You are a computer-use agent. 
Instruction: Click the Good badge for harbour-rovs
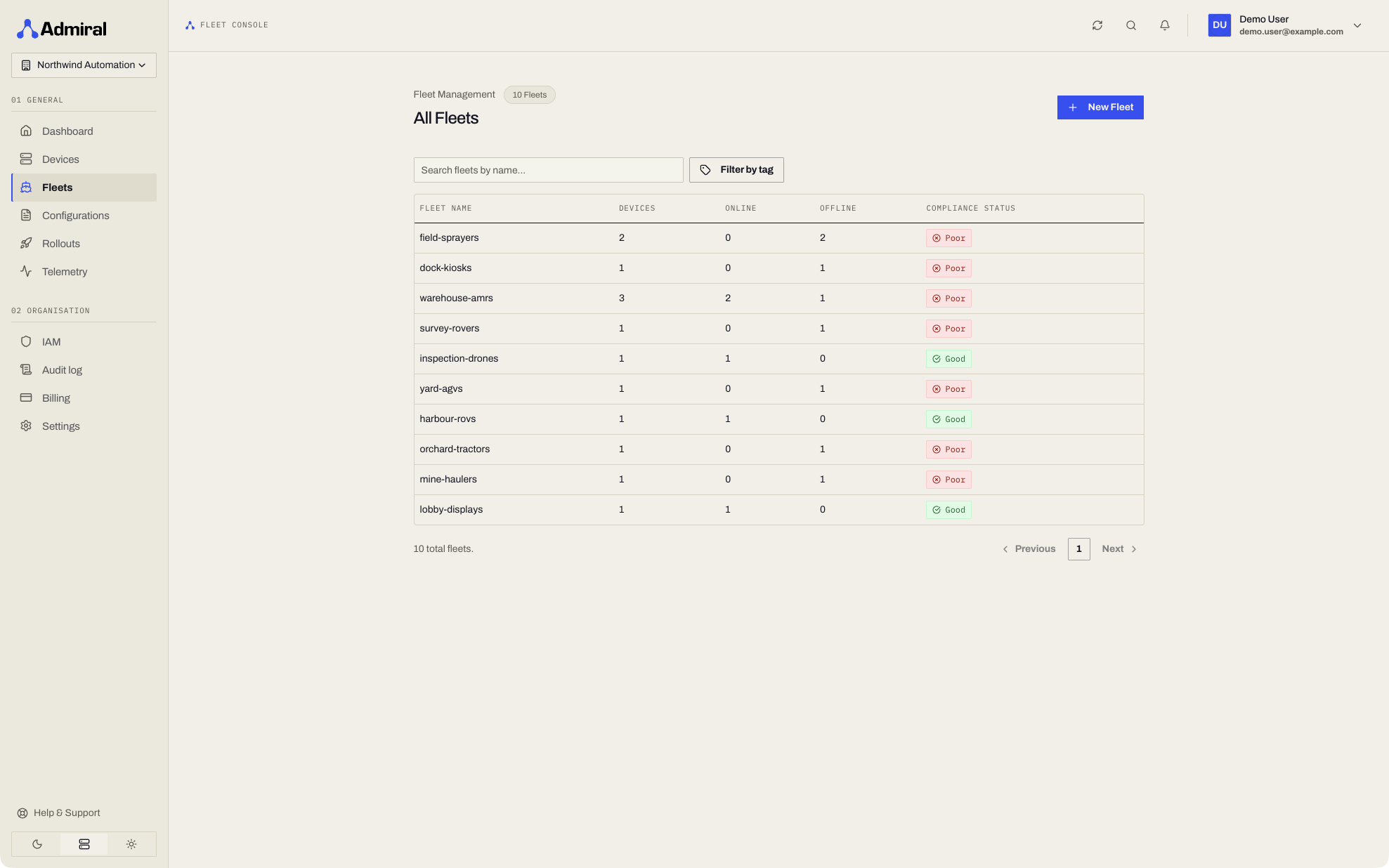pyautogui.click(x=948, y=419)
